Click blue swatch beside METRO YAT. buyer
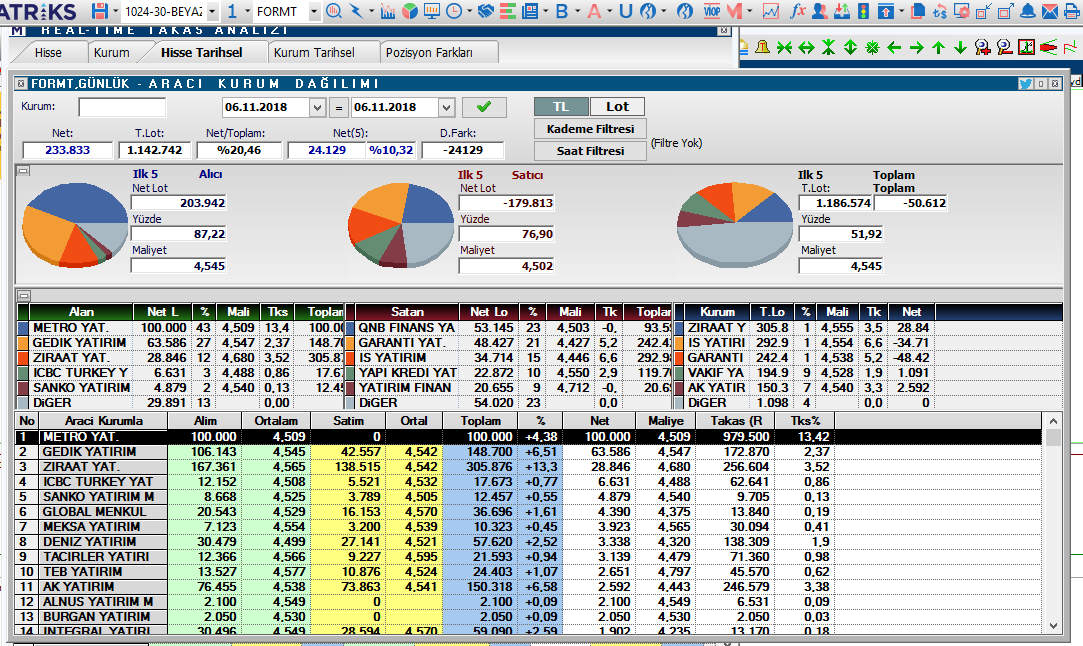Viewport: 1083px width, 646px height. [23, 328]
